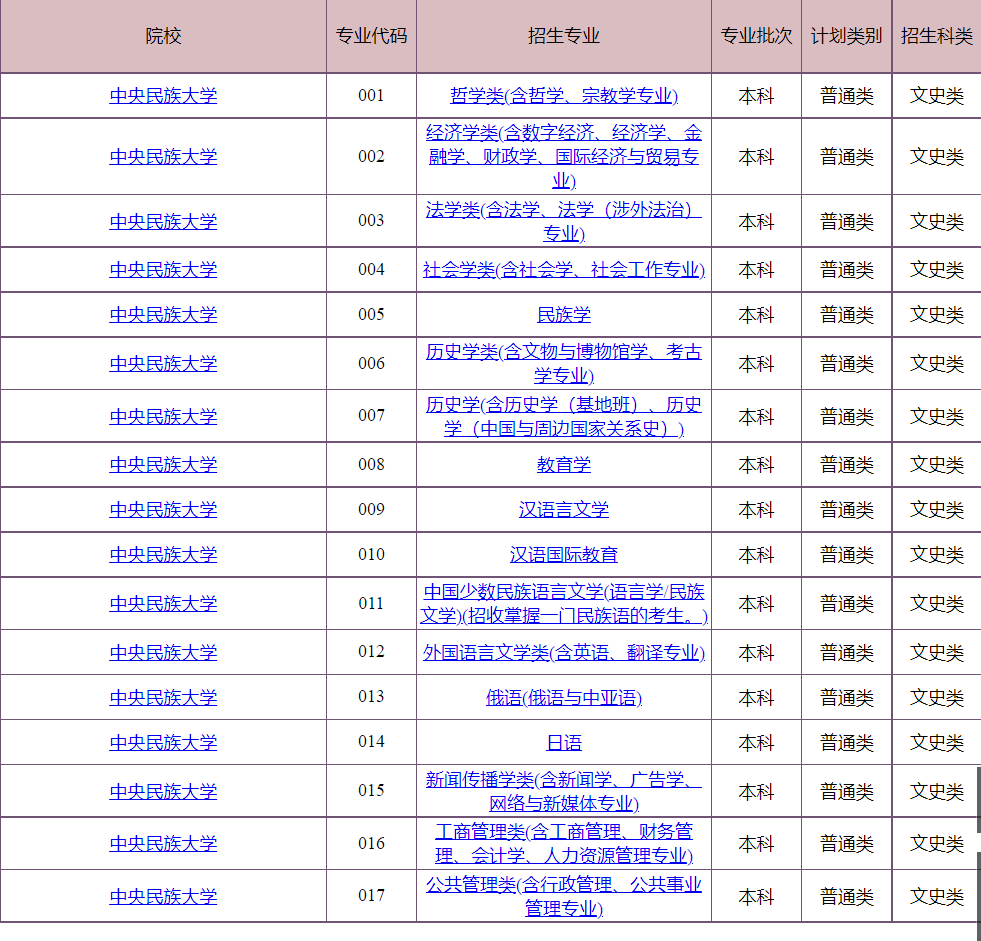
Task: Click 中央民族大学 link in row 017
Action: 163,897
